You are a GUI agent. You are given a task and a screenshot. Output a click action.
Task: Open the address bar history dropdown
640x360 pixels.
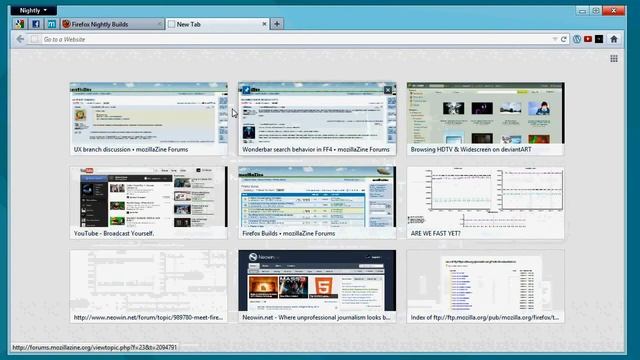555,39
